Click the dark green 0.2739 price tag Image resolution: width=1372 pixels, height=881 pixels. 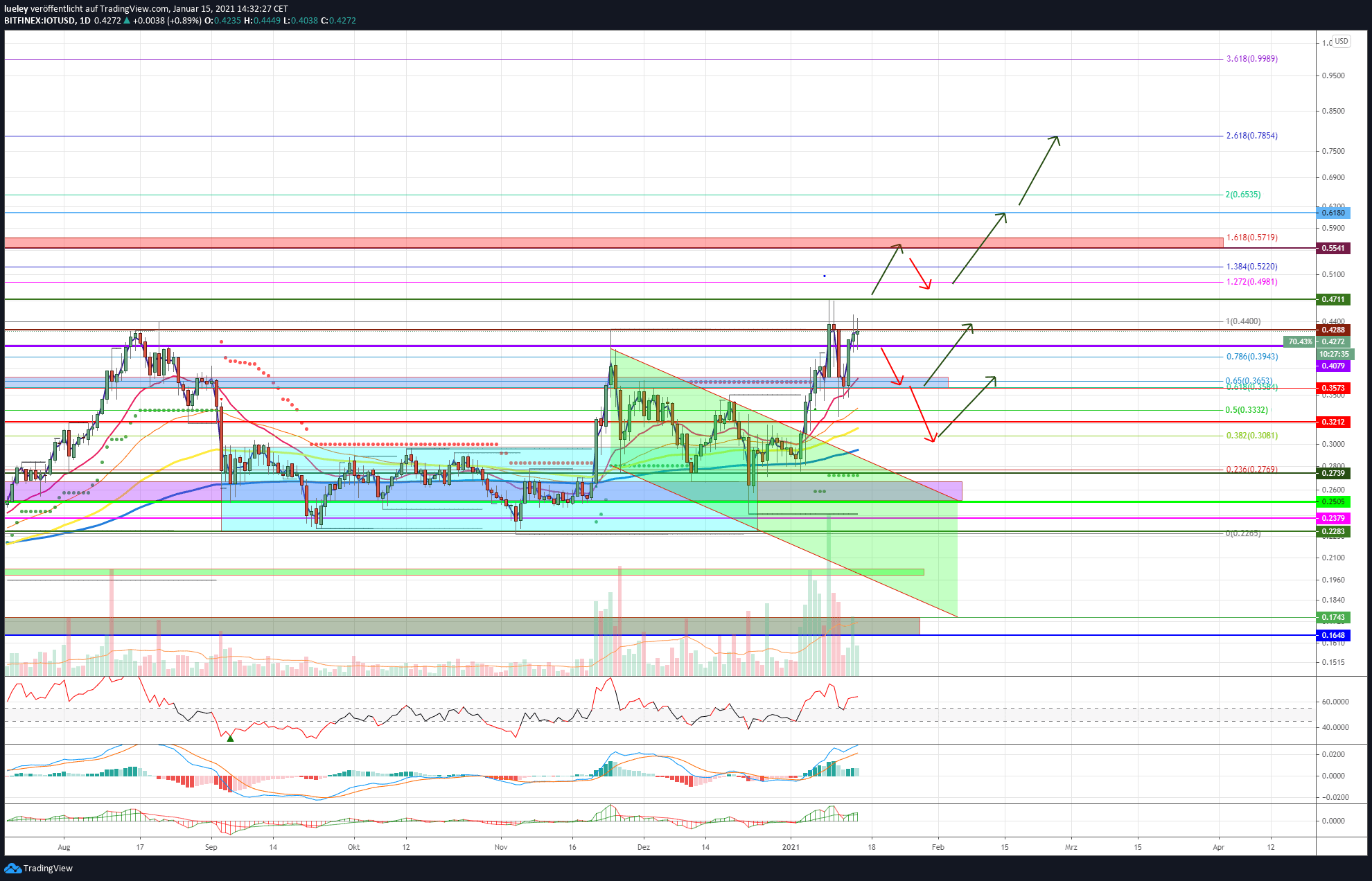1333,473
